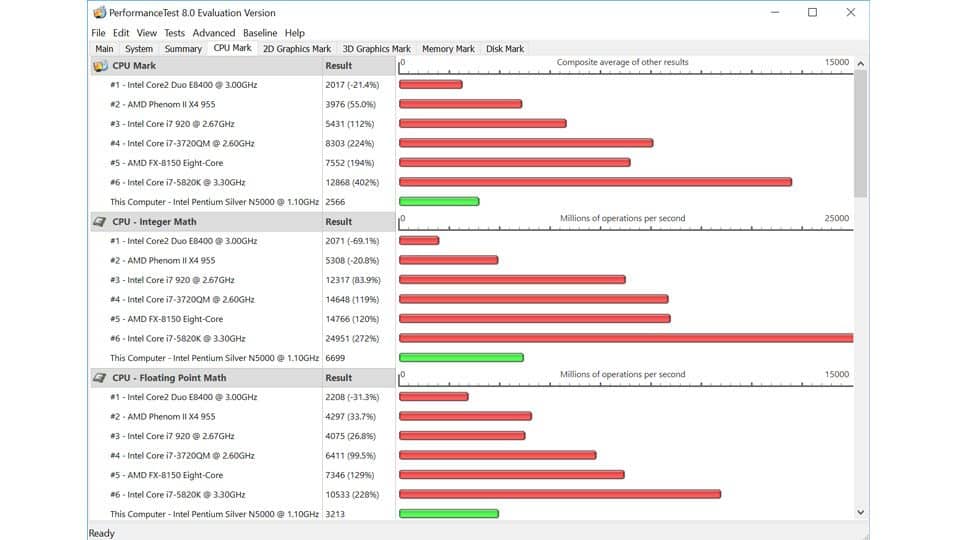Select CPU Mark row Intel Core i7-5820K
960x540 pixels.
pos(178,183)
